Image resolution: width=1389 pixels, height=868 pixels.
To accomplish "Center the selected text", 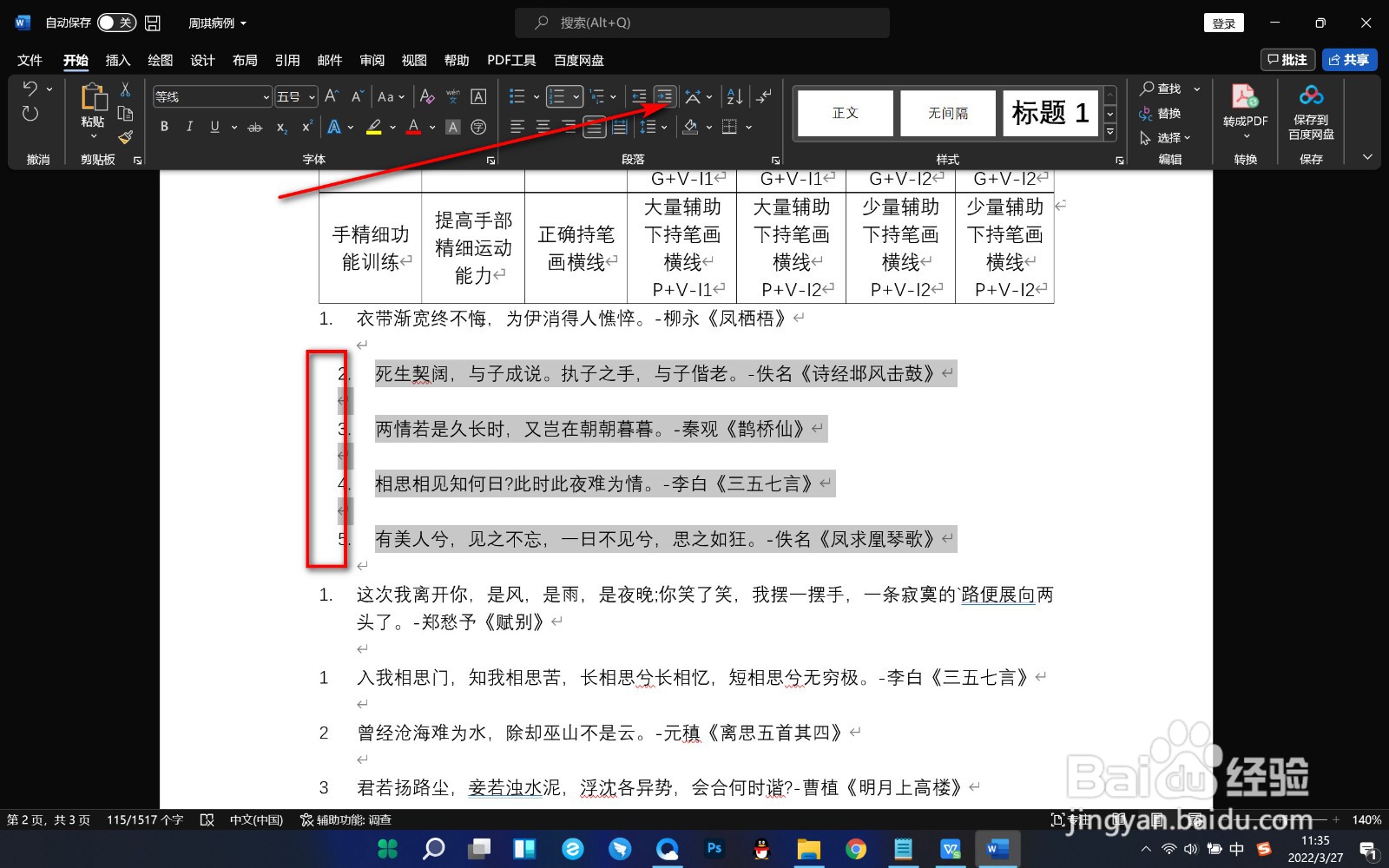I will tap(543, 127).
